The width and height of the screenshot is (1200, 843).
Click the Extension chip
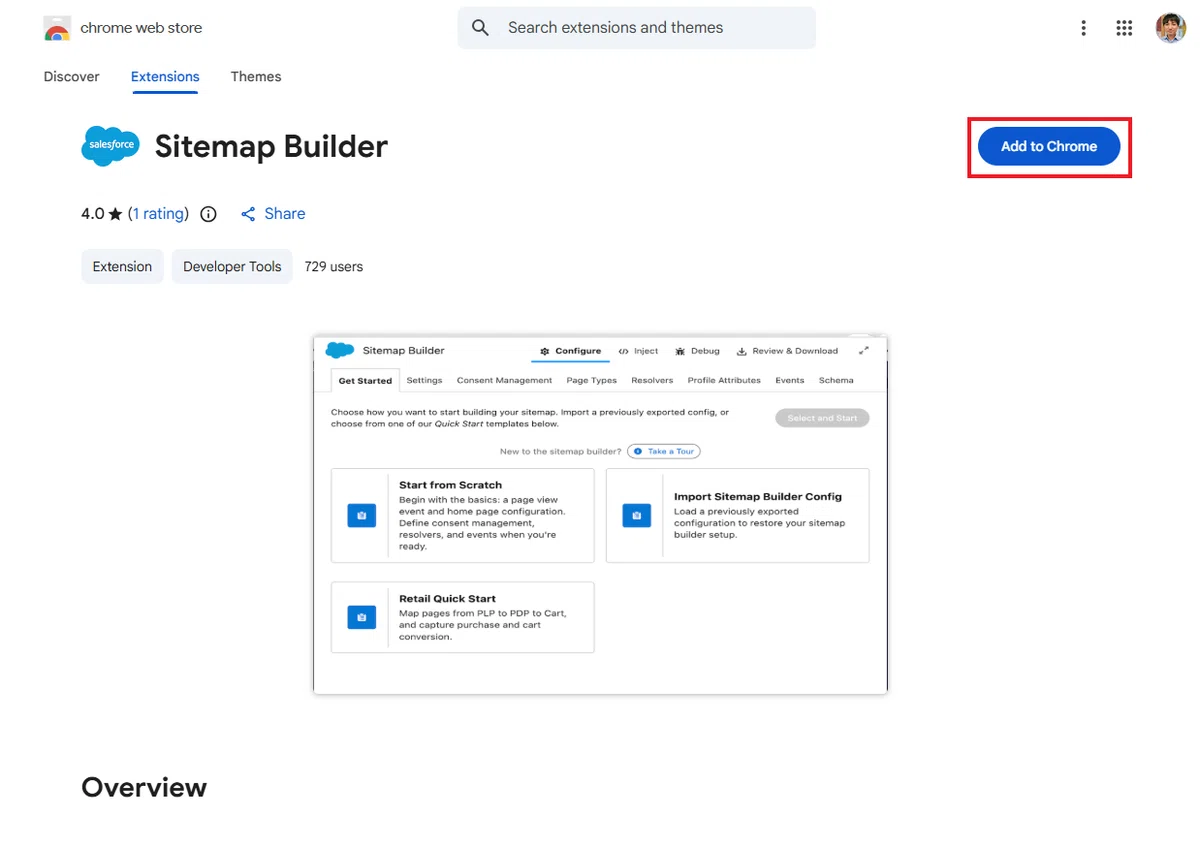[122, 267]
